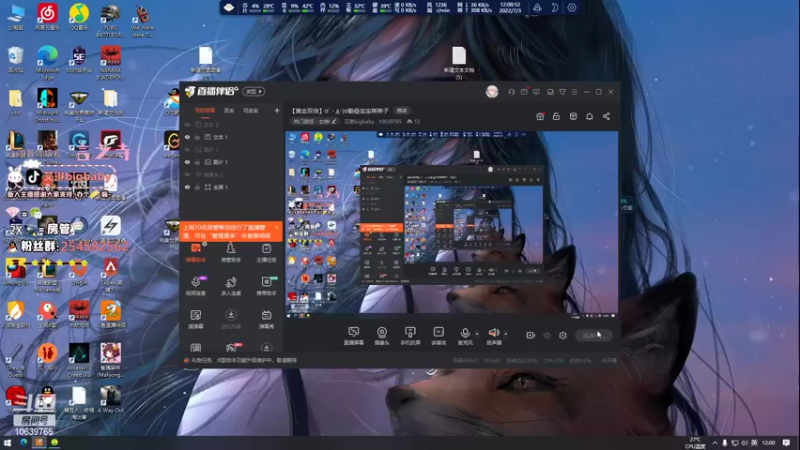Expand the speaker options arrow
The image size is (800, 450).
[x=506, y=334]
